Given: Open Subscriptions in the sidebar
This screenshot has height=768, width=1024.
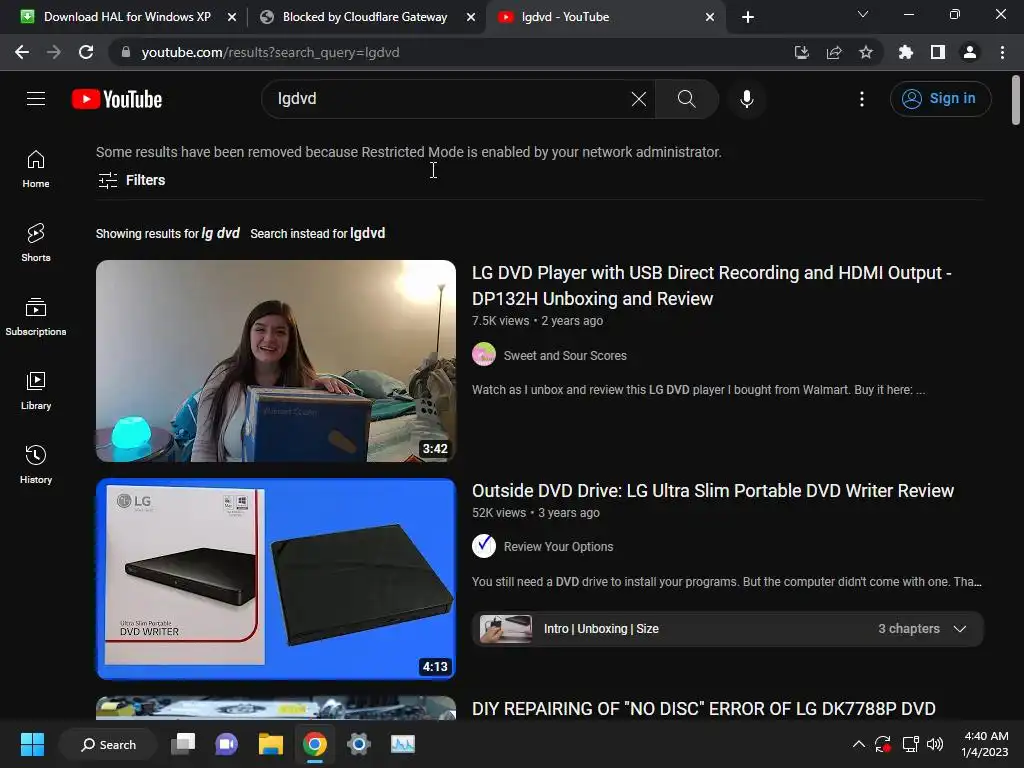Looking at the screenshot, I should point(36,317).
